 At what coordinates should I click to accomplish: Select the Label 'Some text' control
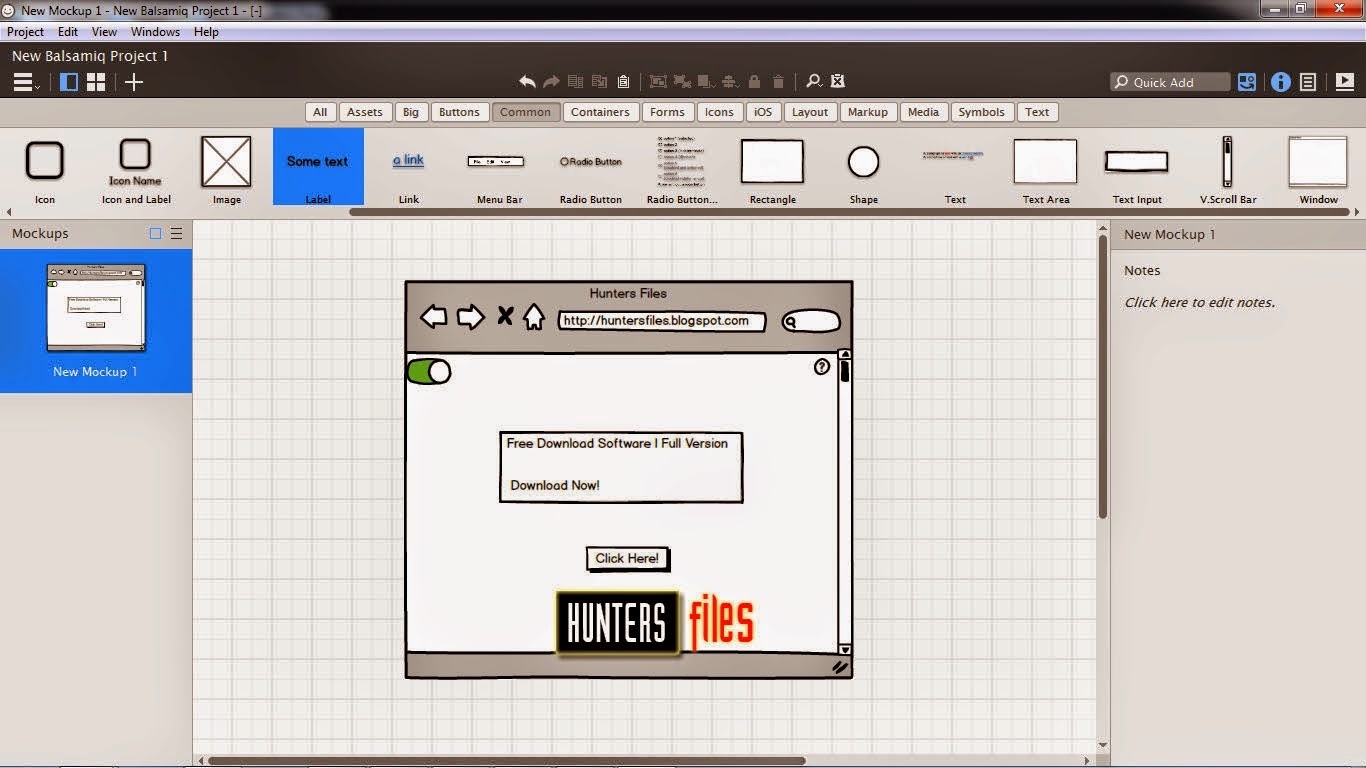point(318,167)
